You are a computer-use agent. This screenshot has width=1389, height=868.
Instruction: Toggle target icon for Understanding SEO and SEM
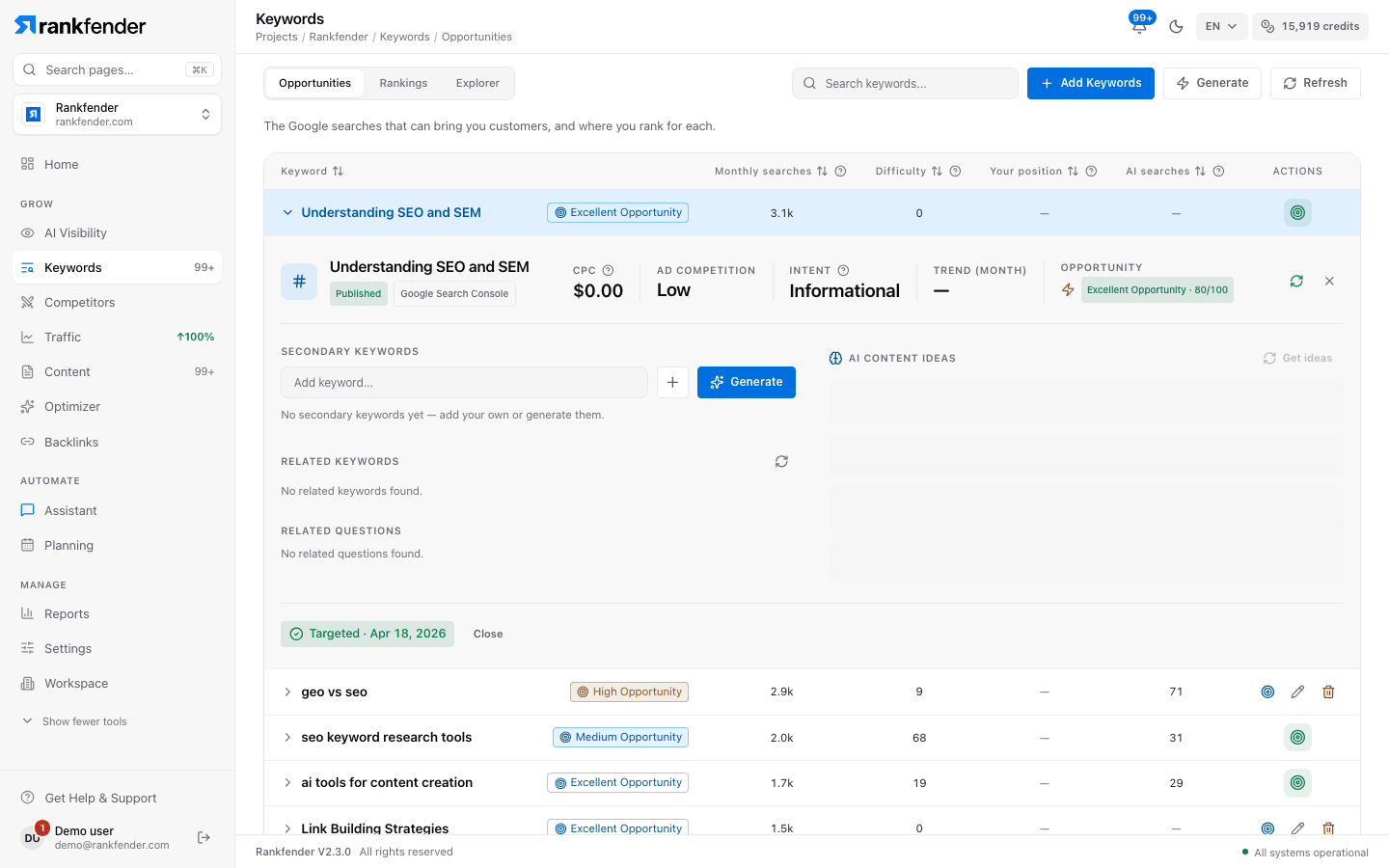tap(1297, 212)
